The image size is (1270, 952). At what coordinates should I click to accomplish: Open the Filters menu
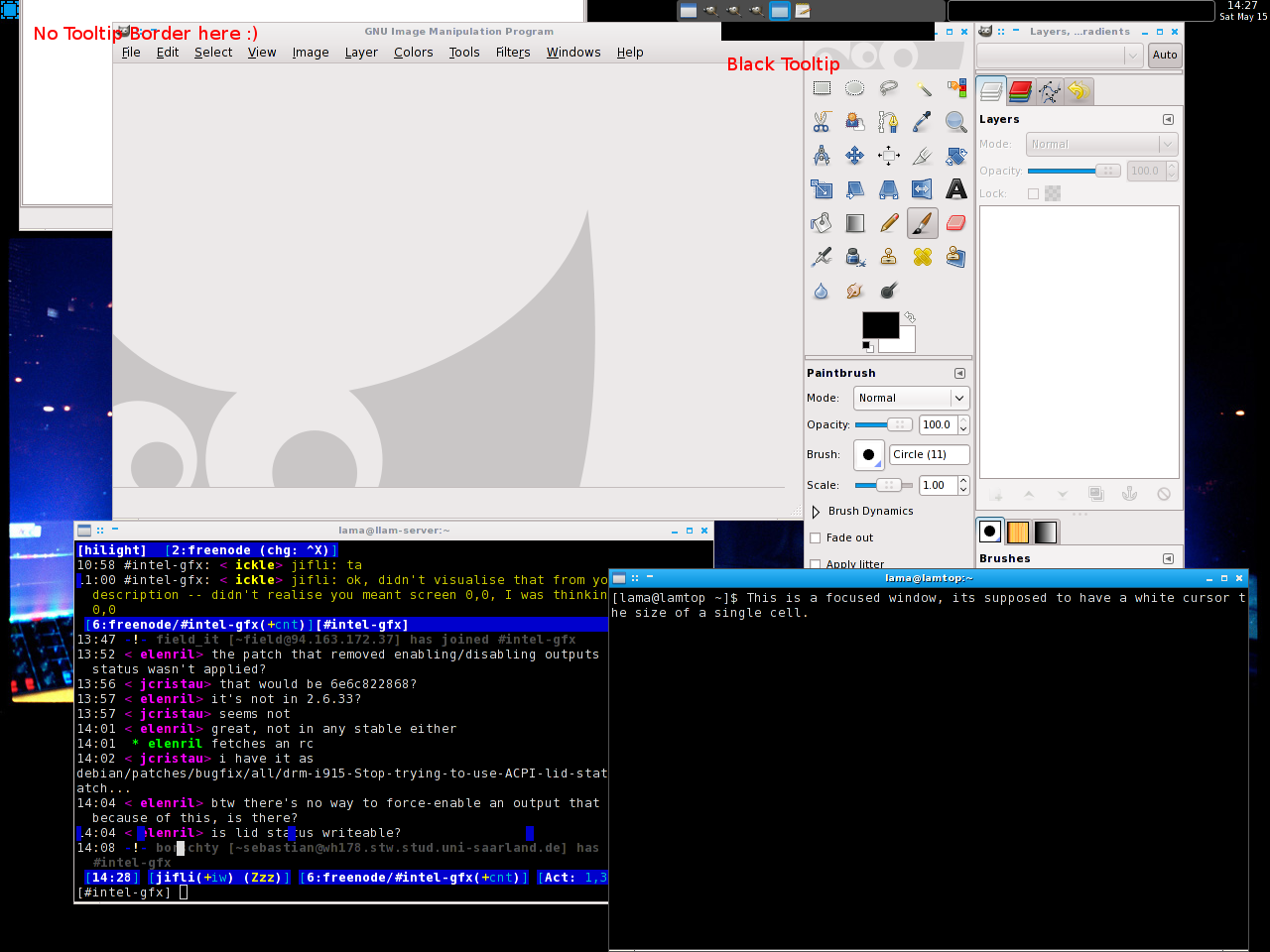point(513,53)
